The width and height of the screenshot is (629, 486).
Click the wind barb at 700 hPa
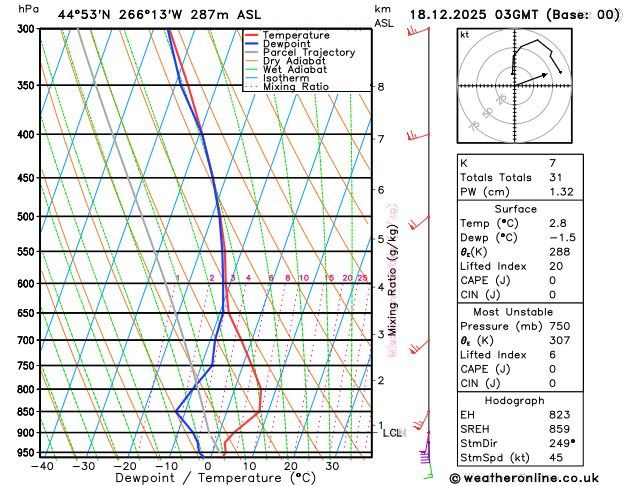click(x=420, y=347)
